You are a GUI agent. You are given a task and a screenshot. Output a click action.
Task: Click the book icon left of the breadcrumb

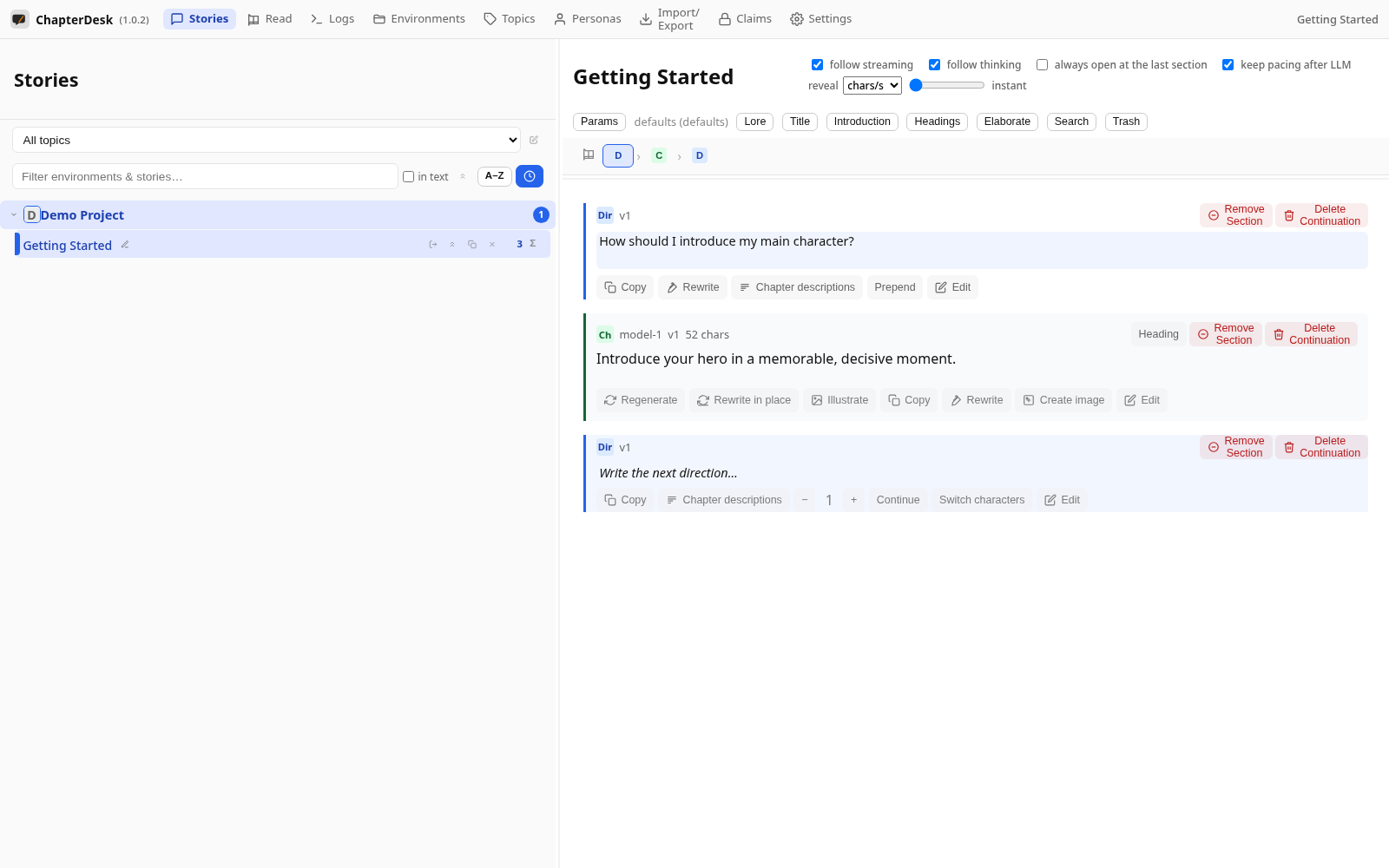pyautogui.click(x=589, y=155)
